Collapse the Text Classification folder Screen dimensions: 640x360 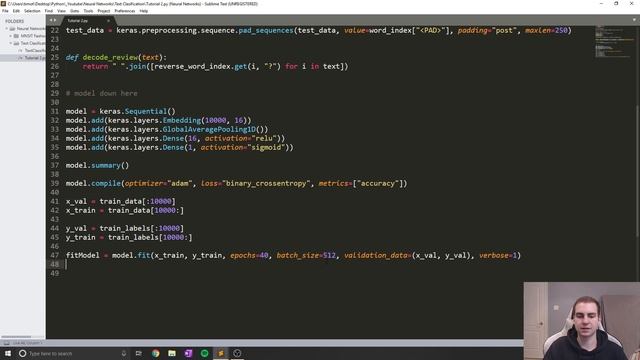pos(11,43)
